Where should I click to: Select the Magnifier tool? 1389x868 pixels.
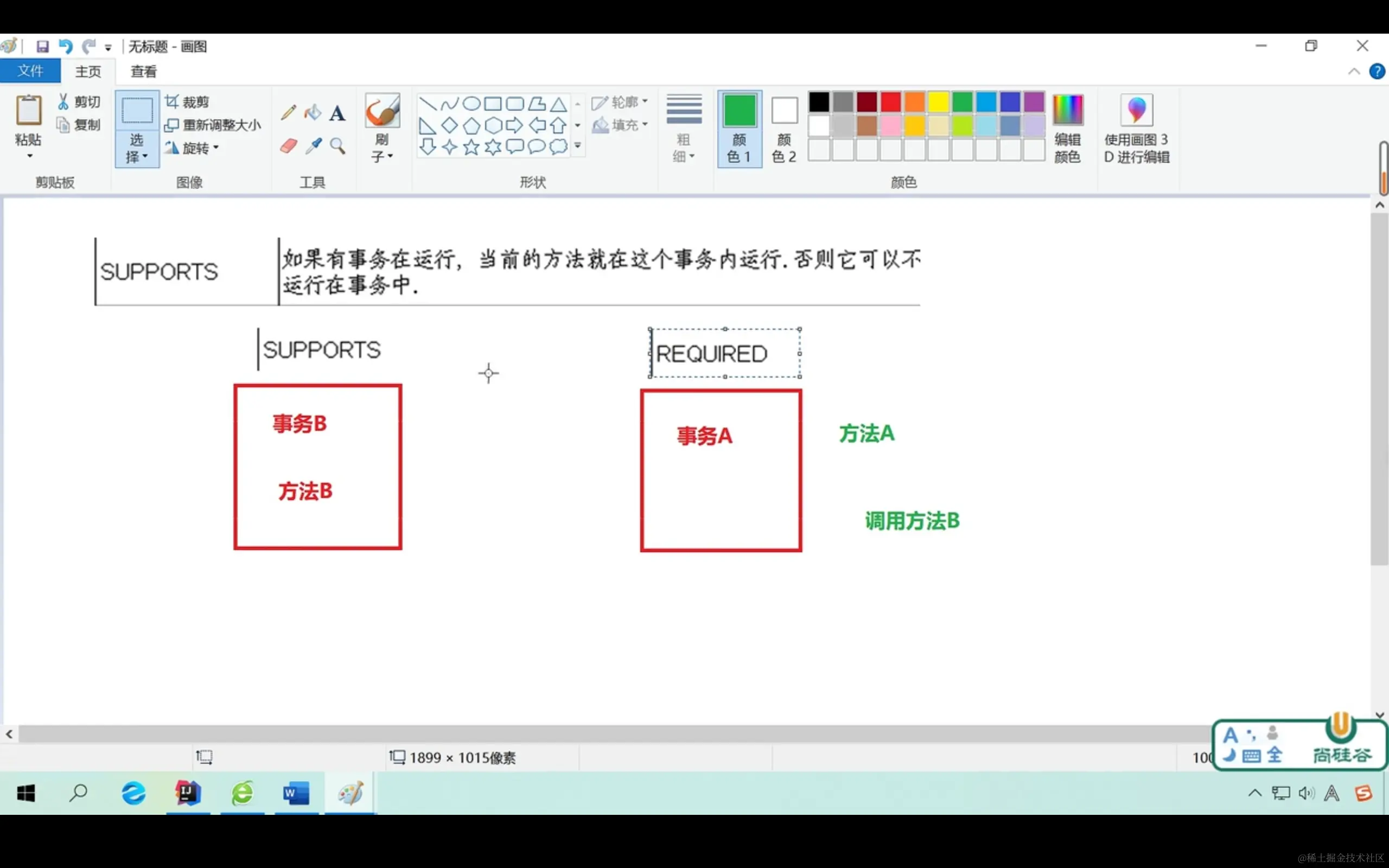[x=337, y=146]
